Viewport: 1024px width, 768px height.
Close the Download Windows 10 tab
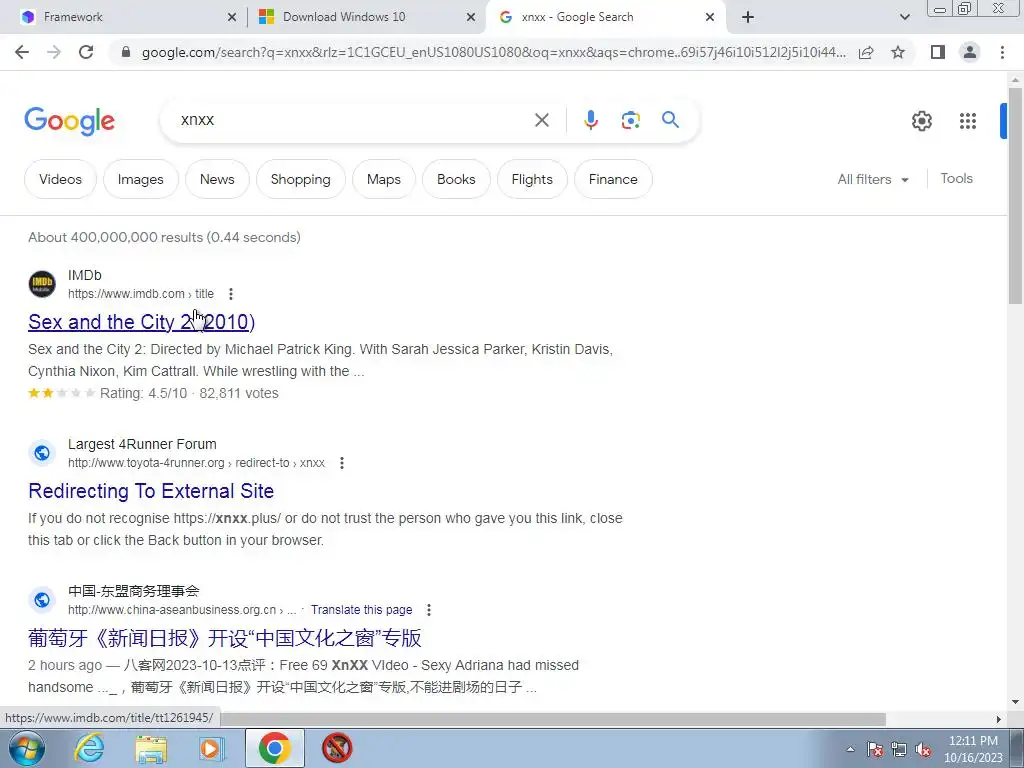[471, 18]
